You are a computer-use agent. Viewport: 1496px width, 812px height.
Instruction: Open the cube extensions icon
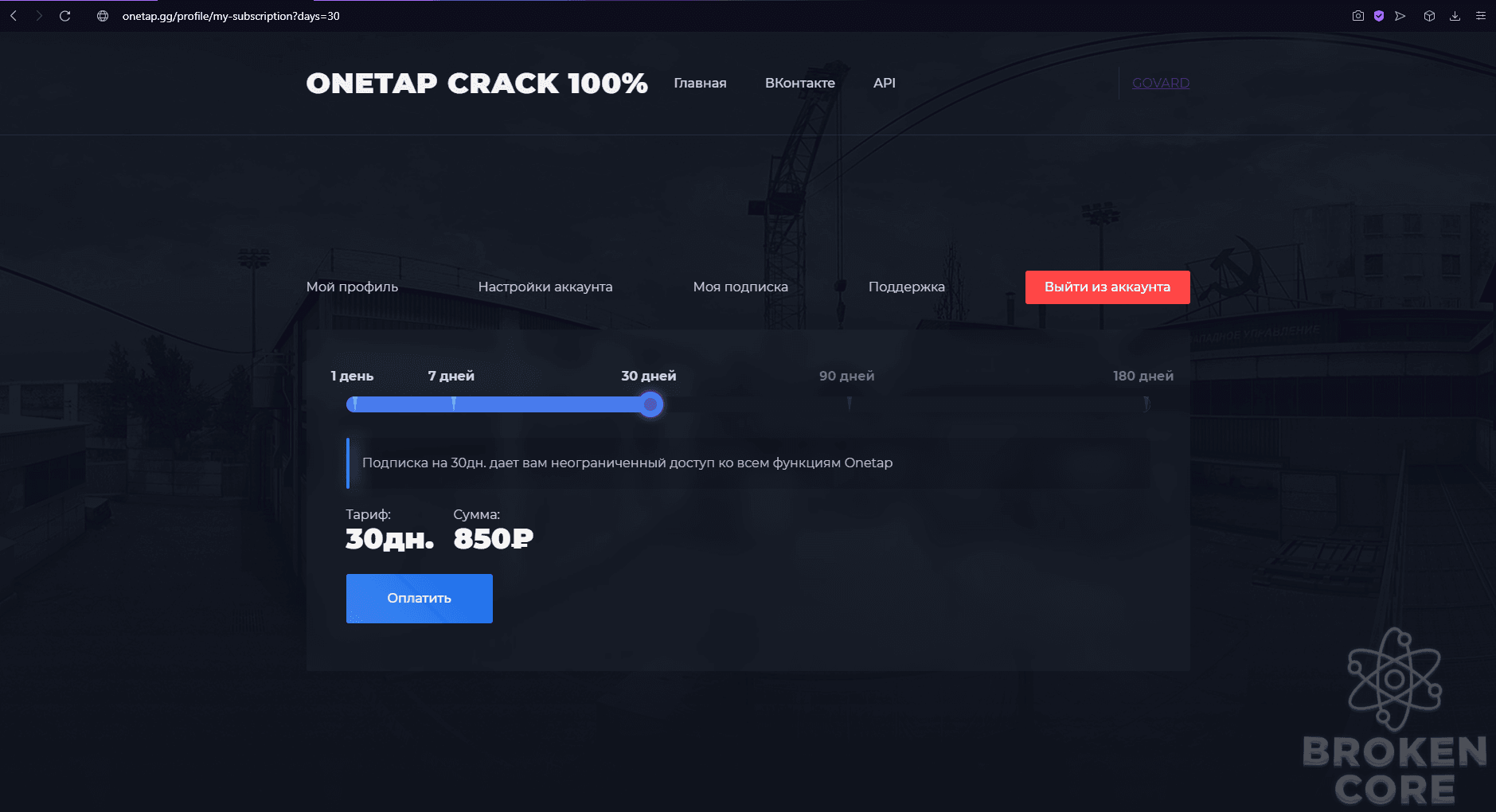tap(1430, 16)
